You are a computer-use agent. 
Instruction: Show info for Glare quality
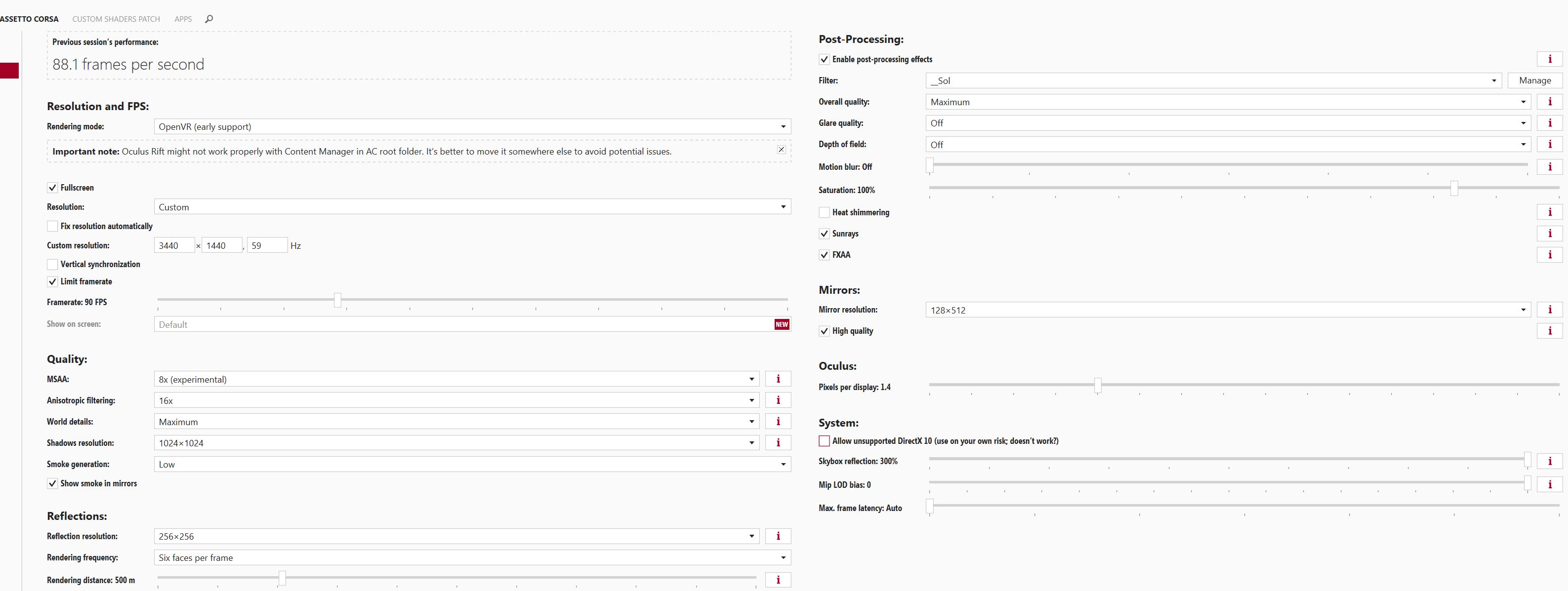(x=1550, y=123)
